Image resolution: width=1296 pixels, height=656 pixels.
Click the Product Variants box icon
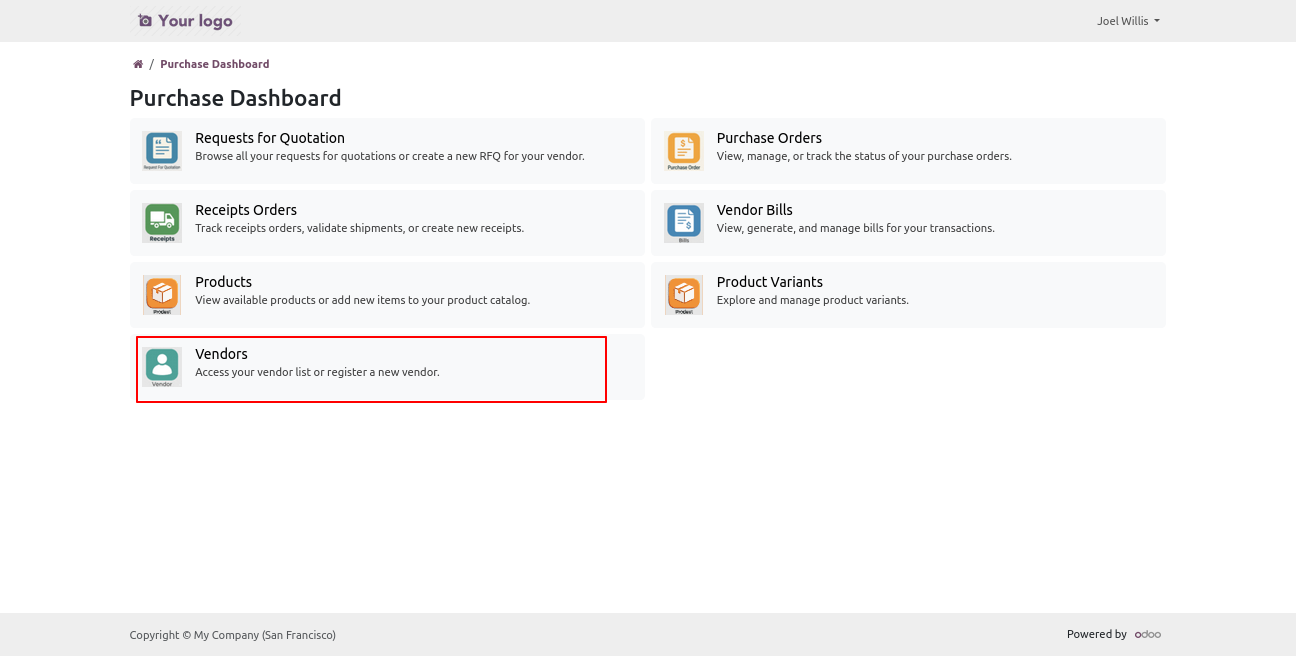pos(684,295)
